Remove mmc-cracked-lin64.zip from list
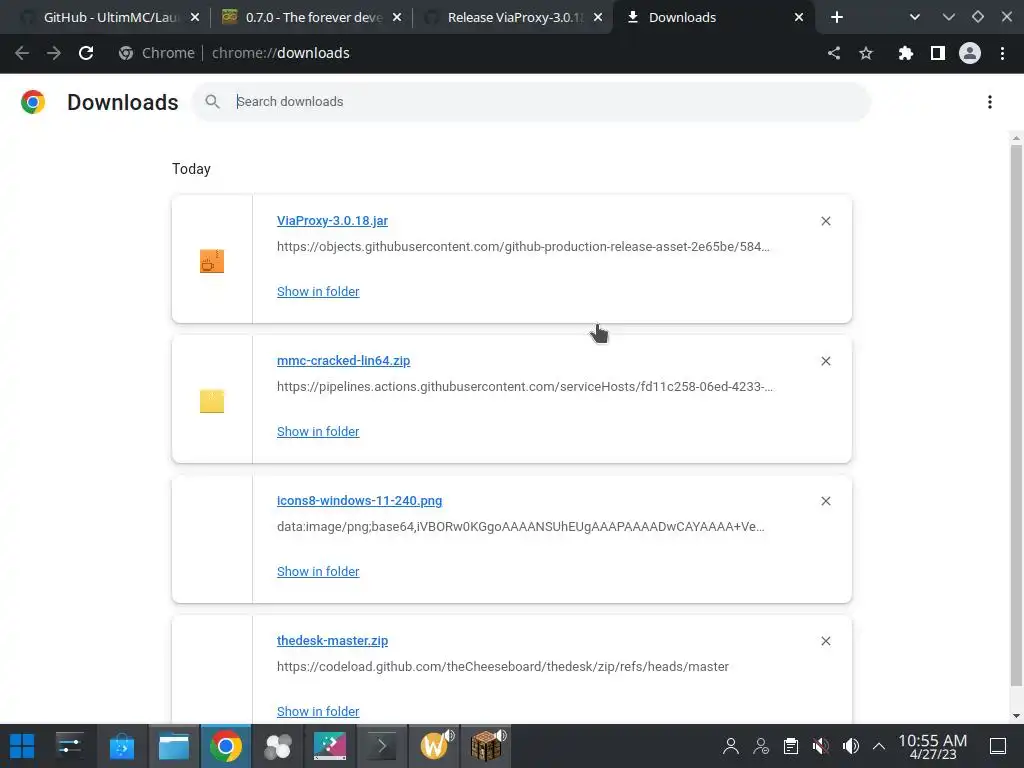The width and height of the screenshot is (1024, 768). [825, 361]
